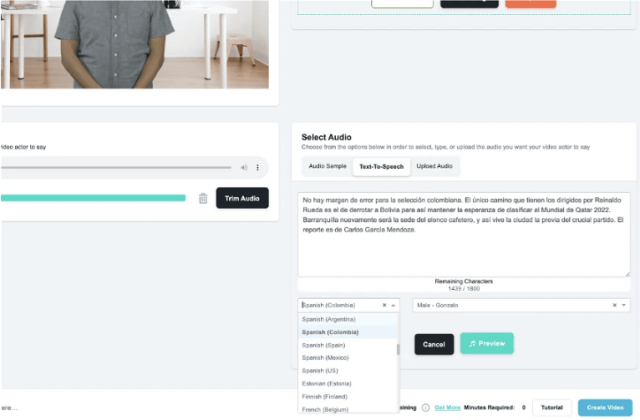Clear the Spanish (Colombia) language selection
Viewport: 640px width, 420px height.
point(384,305)
